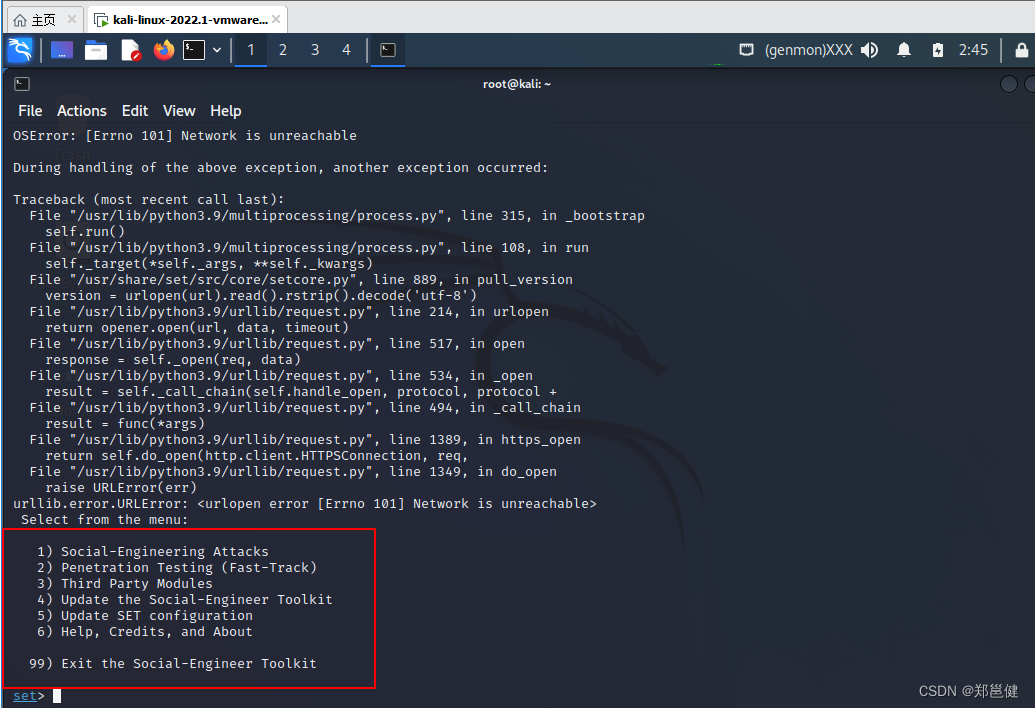Click "2) Penetration Testing (Fast-Track)" line

coord(177,567)
